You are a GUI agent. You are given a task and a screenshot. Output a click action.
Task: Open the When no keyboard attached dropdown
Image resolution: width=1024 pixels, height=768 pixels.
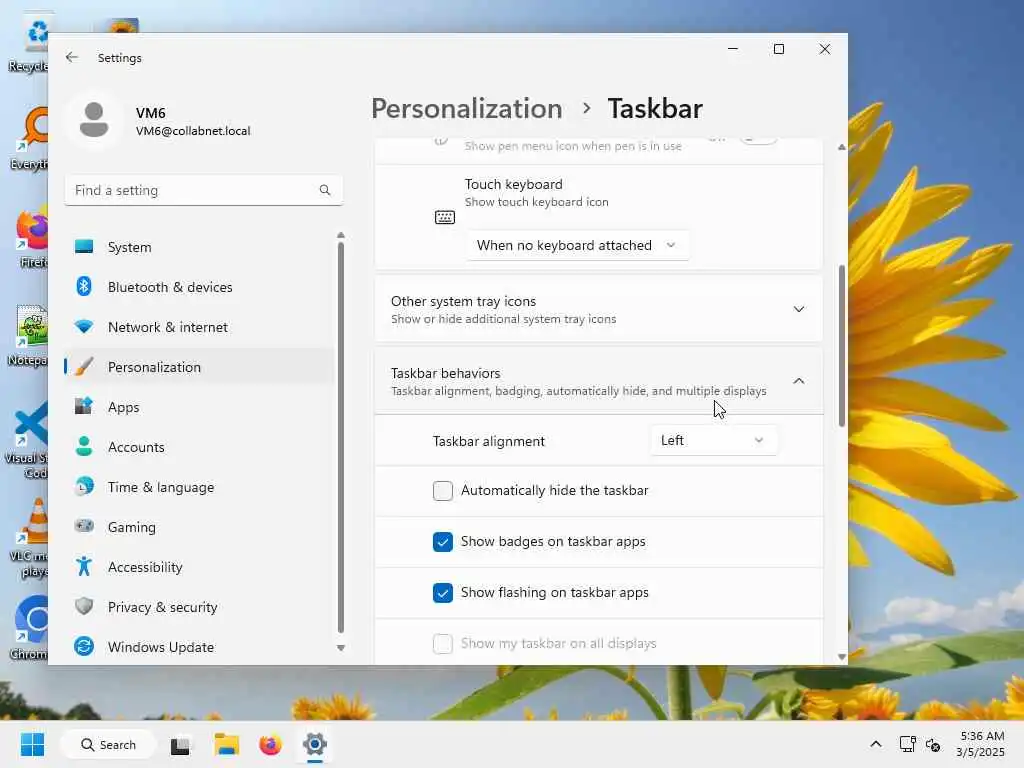point(577,245)
